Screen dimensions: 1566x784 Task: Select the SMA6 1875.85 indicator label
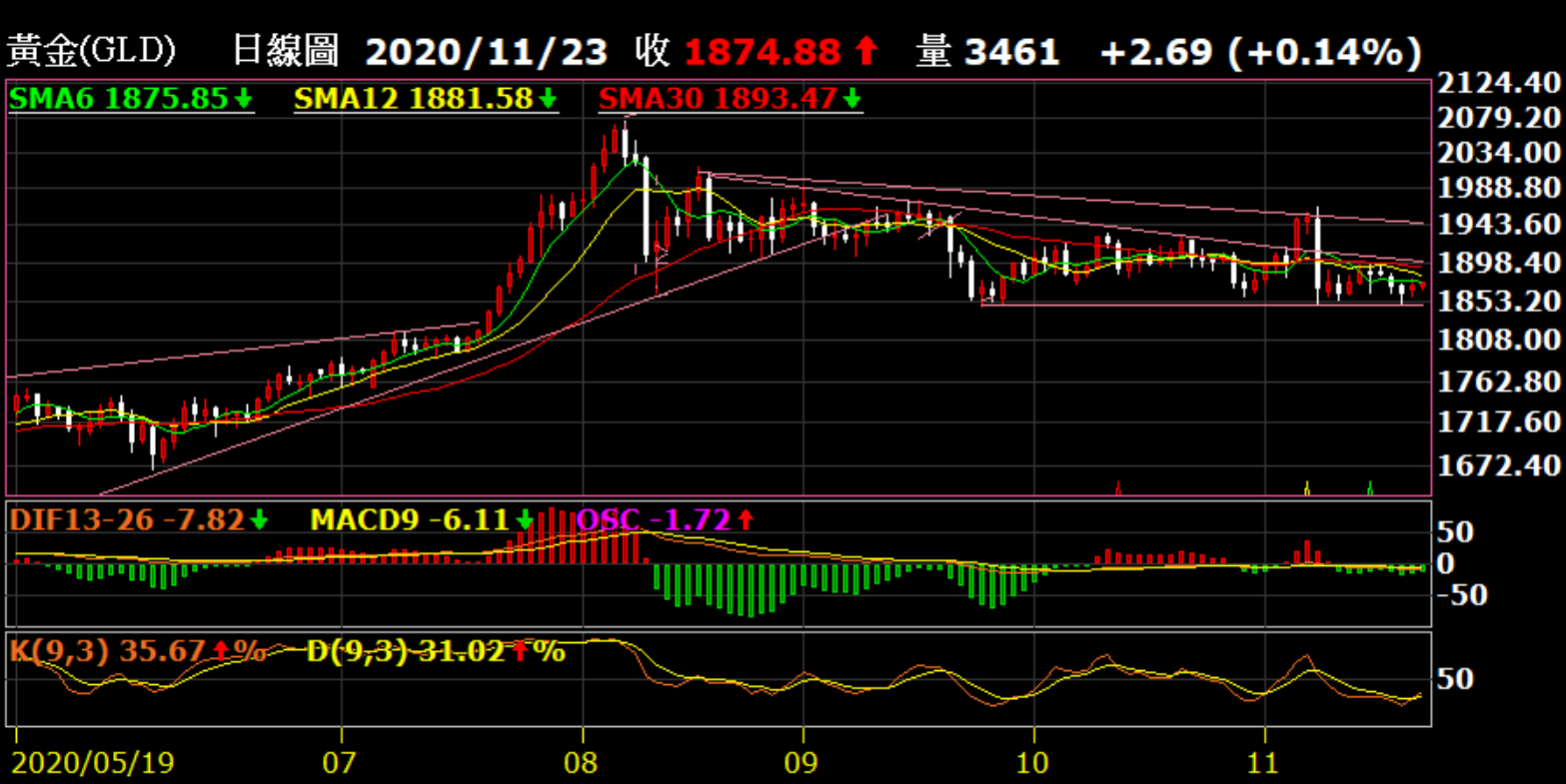(x=118, y=99)
